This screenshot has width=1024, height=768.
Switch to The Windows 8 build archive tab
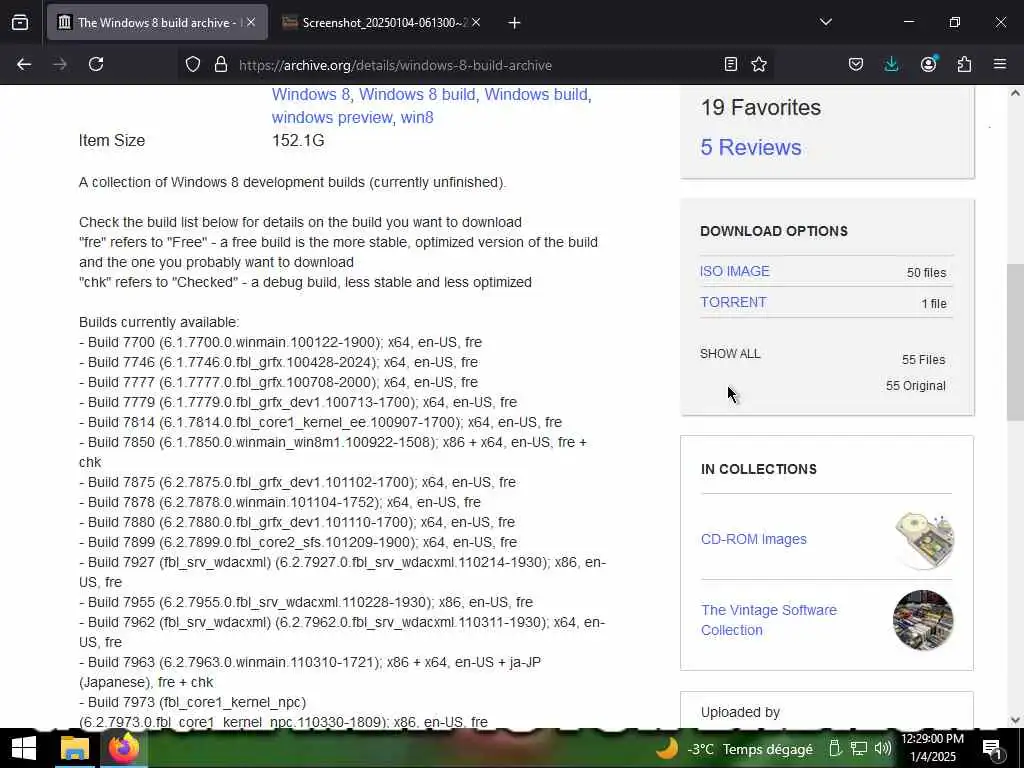point(157,23)
